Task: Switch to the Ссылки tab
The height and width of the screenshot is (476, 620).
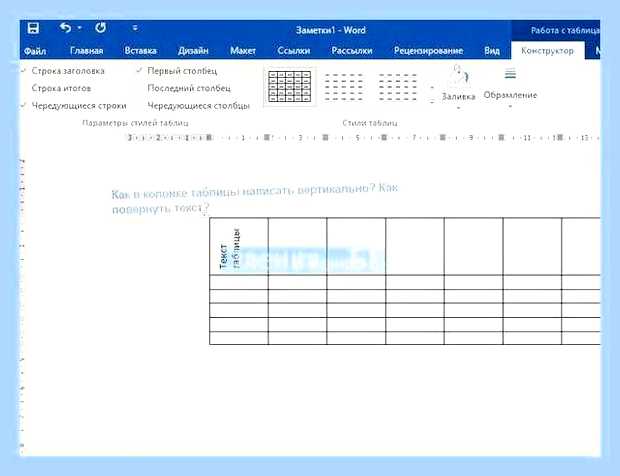Action: pyautogui.click(x=294, y=51)
